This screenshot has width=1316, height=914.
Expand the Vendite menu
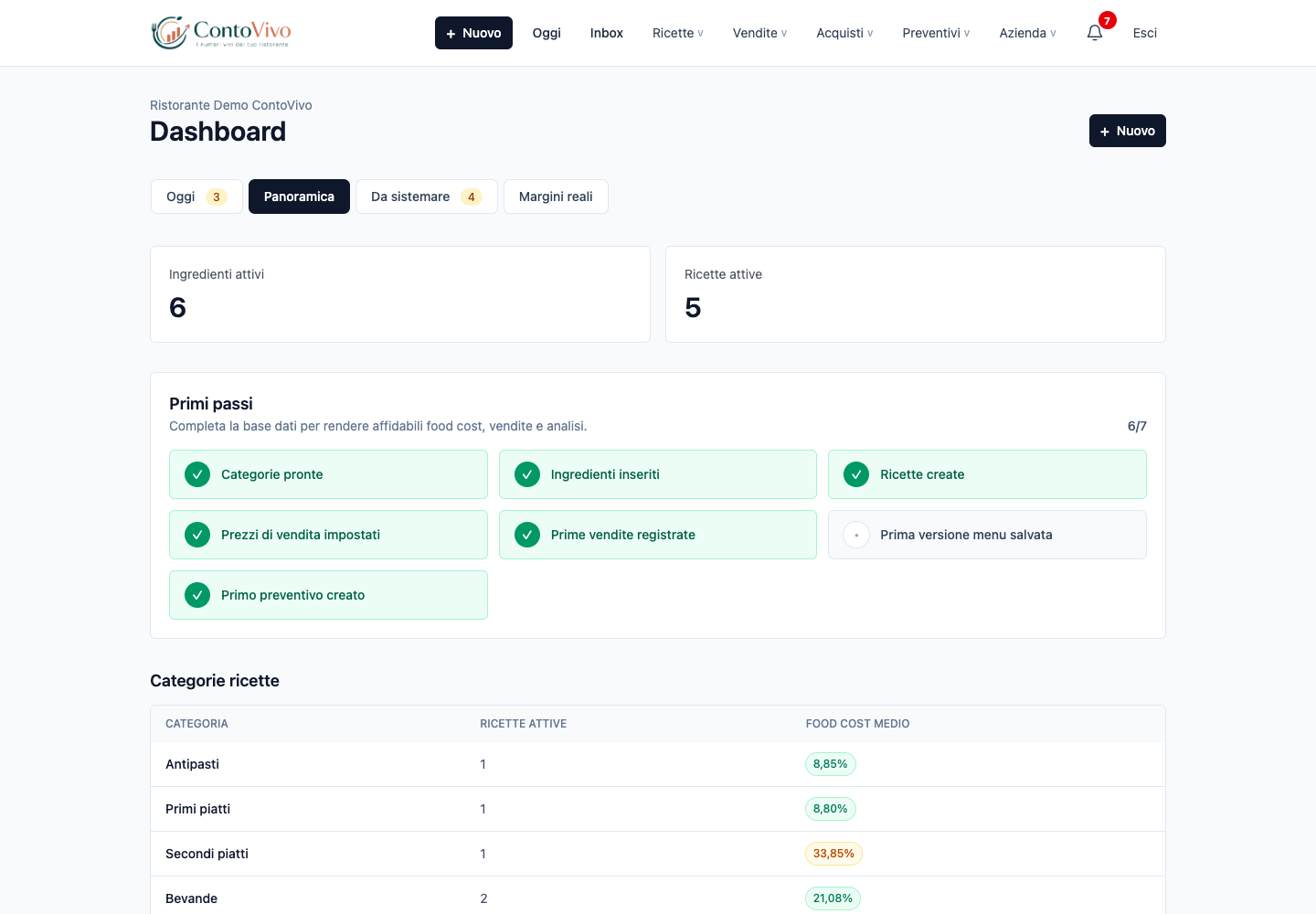[759, 33]
